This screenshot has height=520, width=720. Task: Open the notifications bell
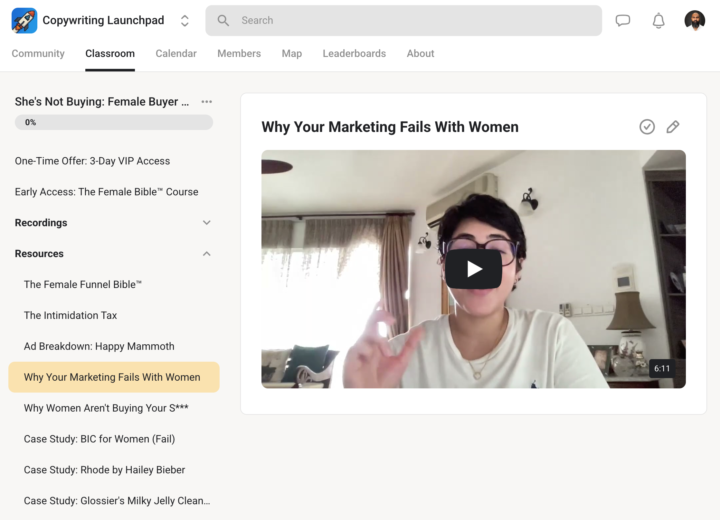[658, 21]
